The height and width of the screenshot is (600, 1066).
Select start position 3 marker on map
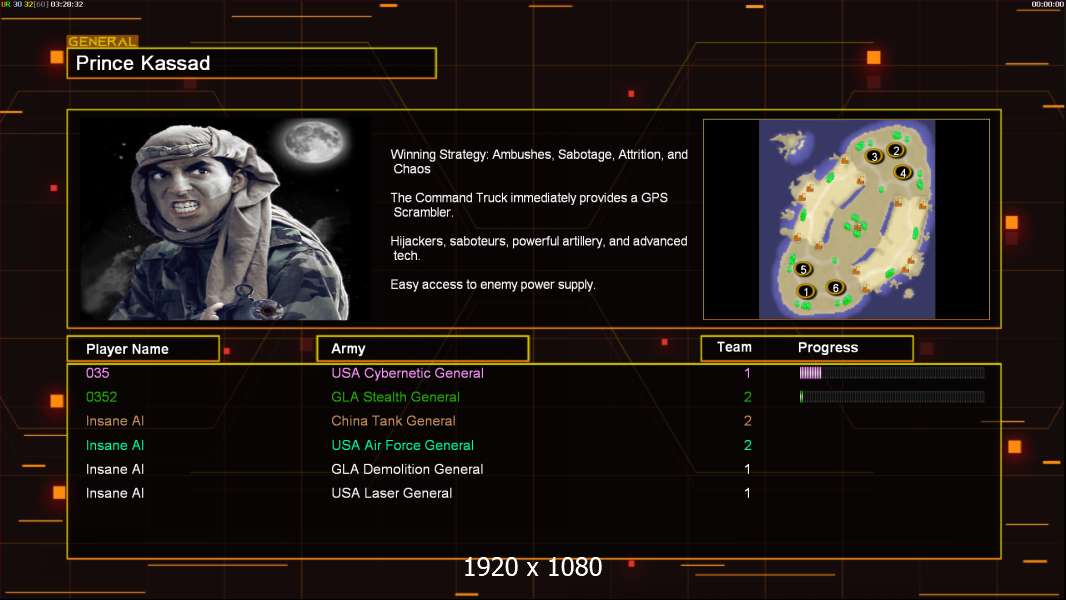coord(874,157)
